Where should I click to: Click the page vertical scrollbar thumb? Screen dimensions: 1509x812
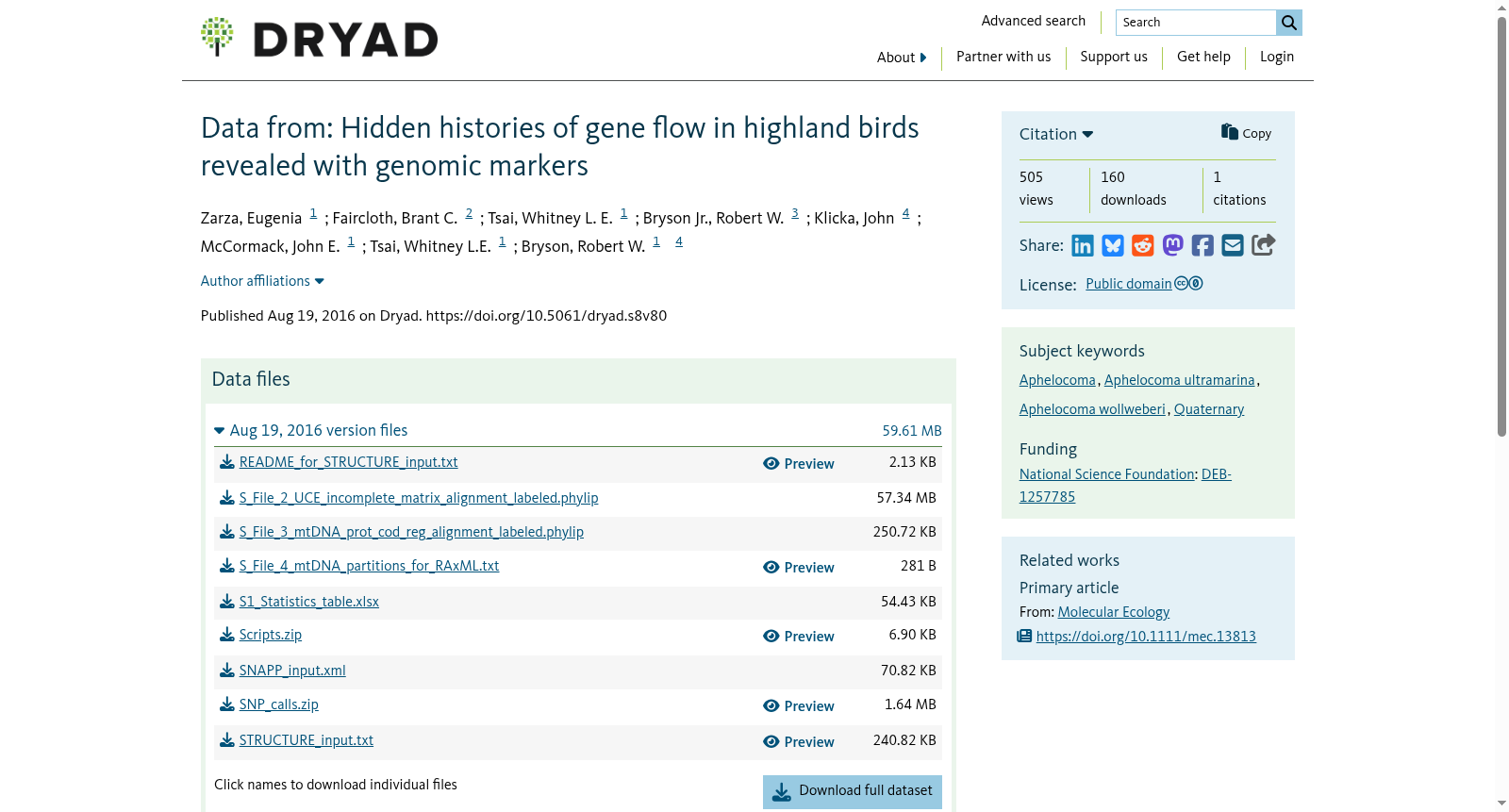point(1502,226)
